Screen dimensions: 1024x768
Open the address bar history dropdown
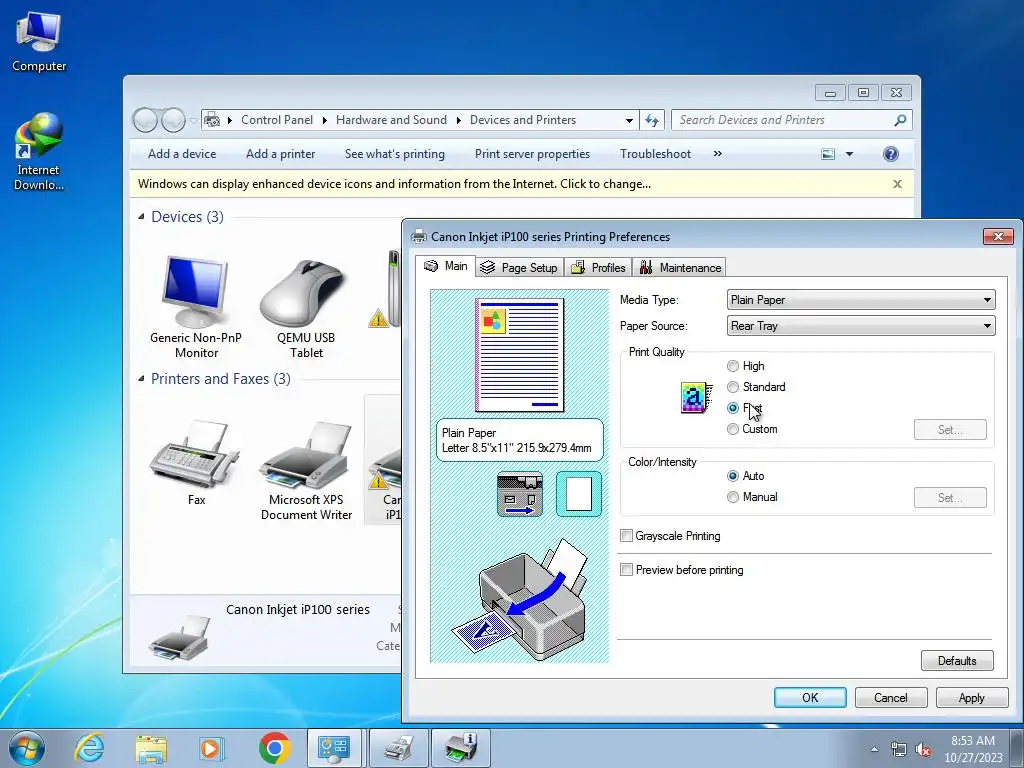(629, 120)
